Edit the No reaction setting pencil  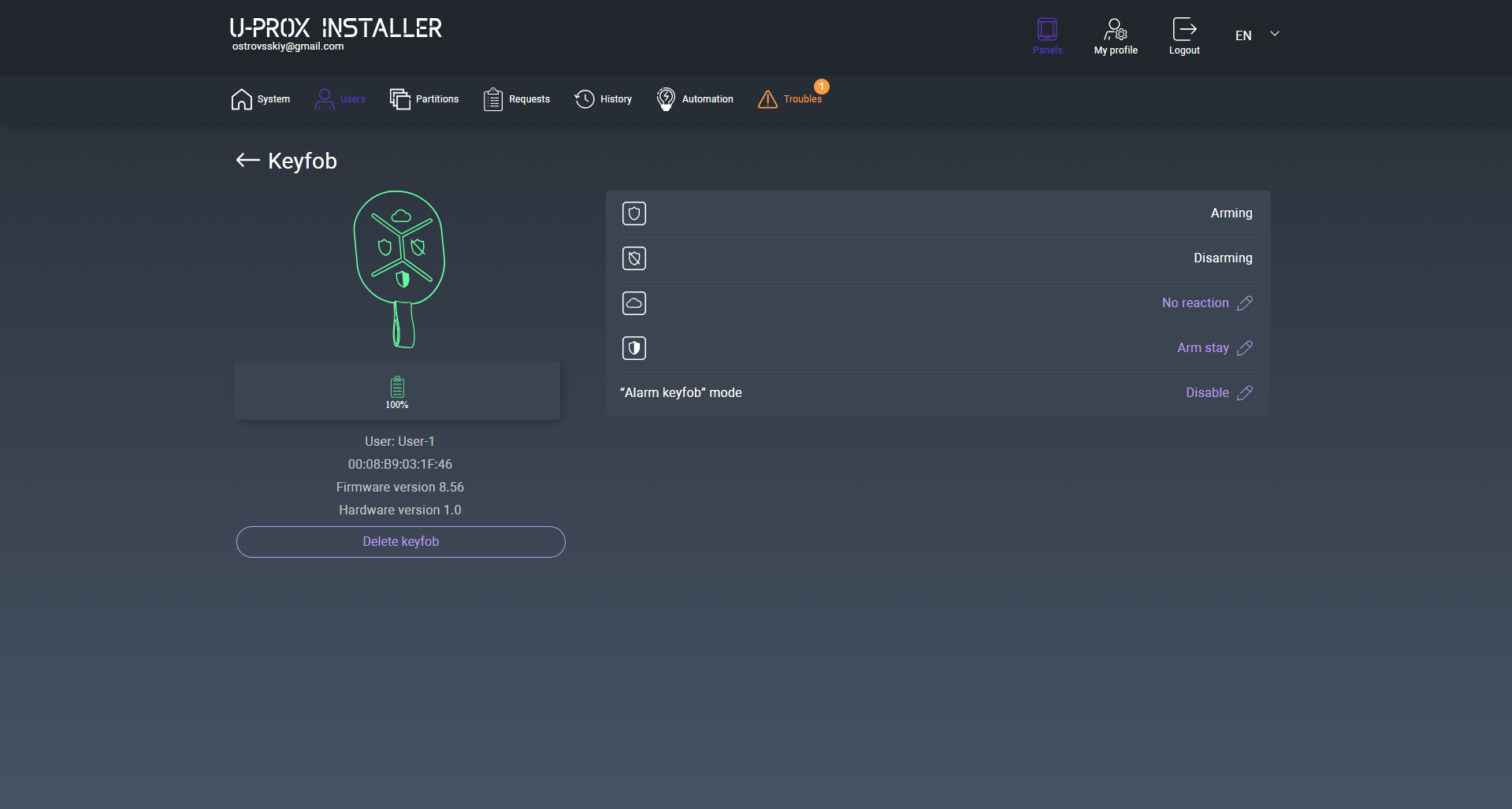click(1245, 303)
